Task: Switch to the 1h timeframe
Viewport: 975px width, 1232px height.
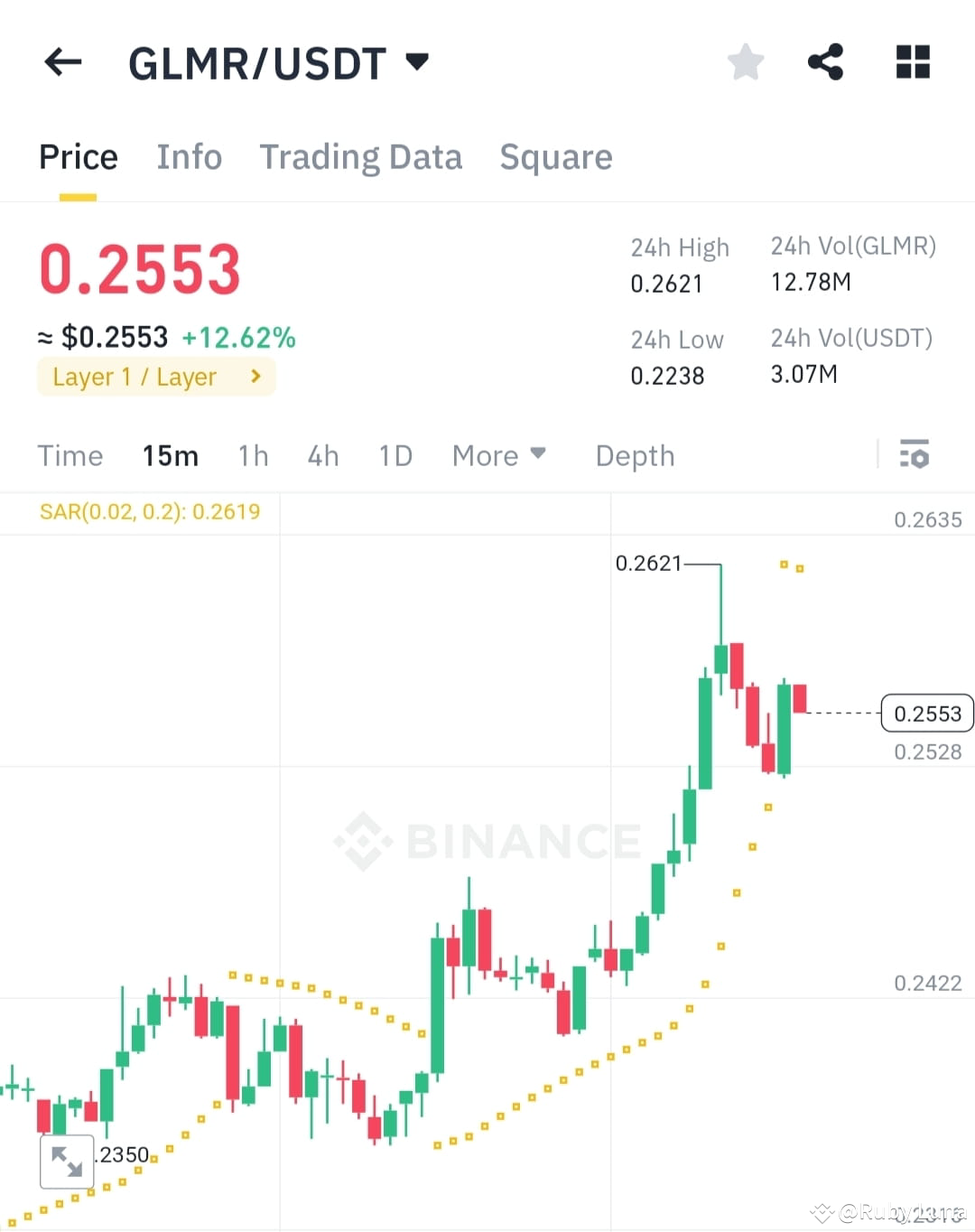Action: pos(253,456)
